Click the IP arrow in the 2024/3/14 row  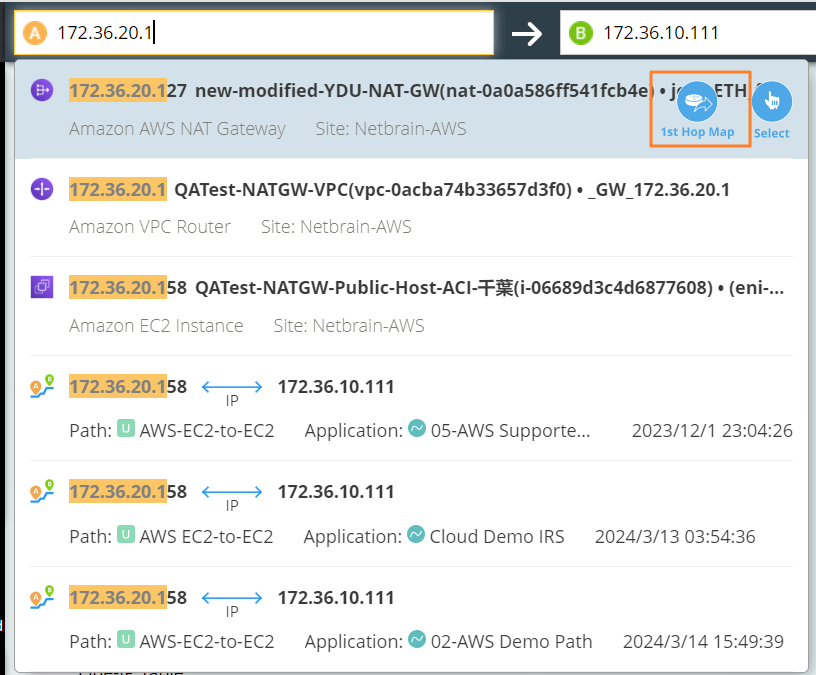pos(232,598)
